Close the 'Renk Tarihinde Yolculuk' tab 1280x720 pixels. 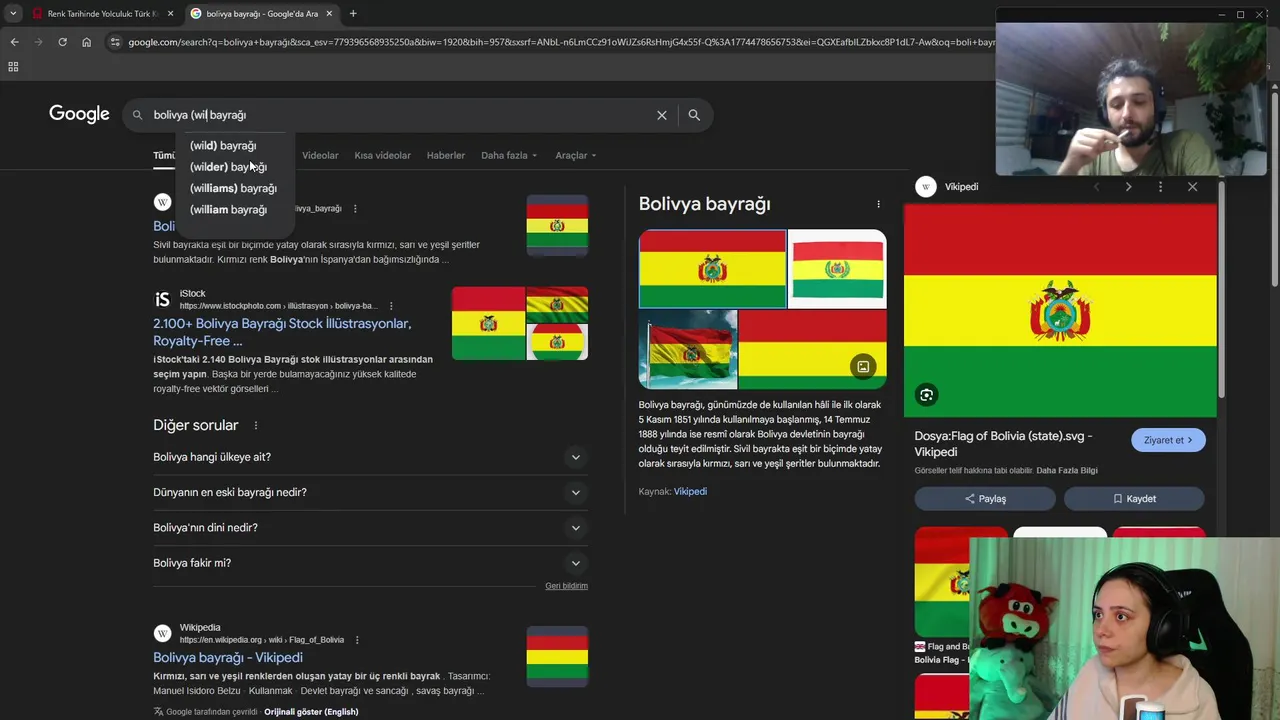(x=171, y=14)
